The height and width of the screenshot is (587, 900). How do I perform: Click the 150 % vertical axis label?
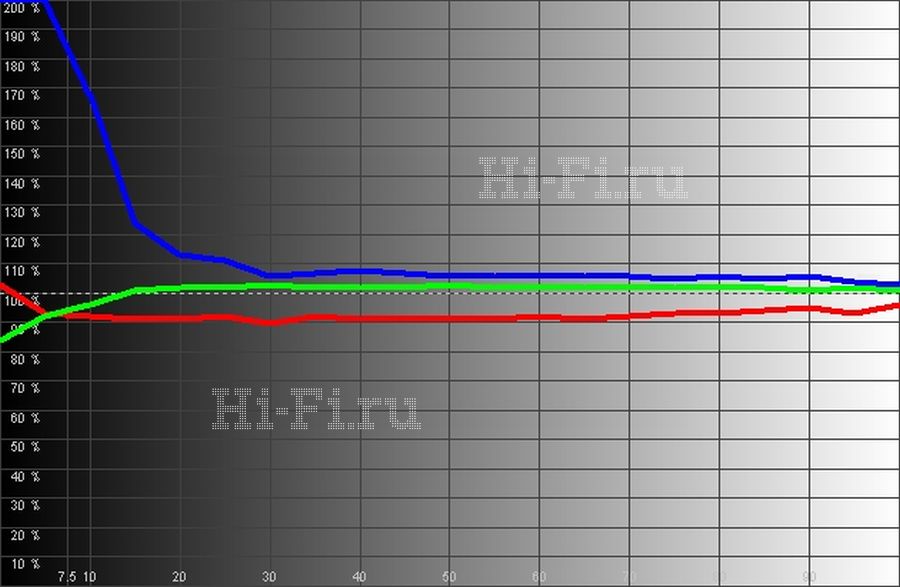(x=21, y=154)
